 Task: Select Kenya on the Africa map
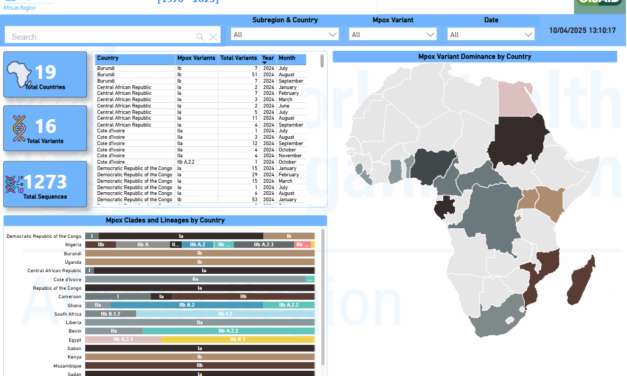[550, 202]
